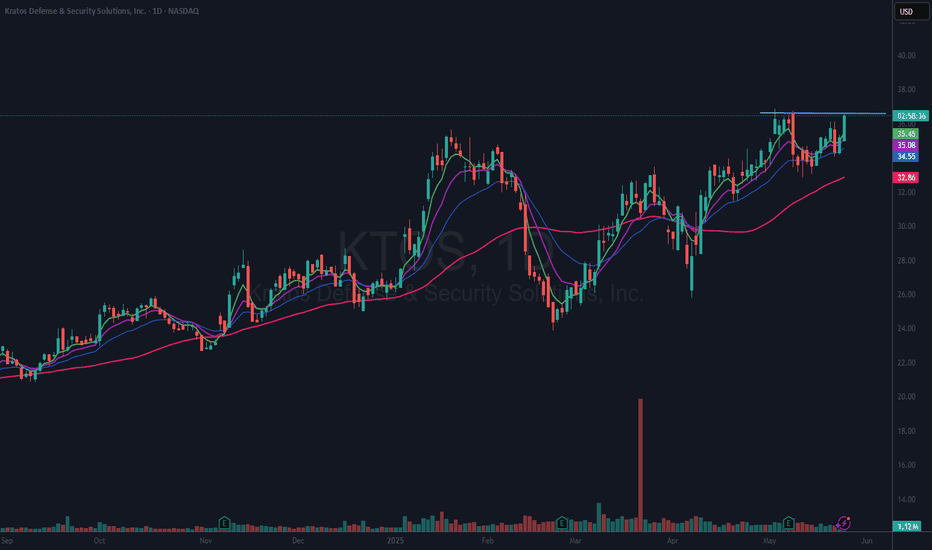The height and width of the screenshot is (550, 932).
Task: Click the Feb label on time axis
Action: pyautogui.click(x=487, y=541)
